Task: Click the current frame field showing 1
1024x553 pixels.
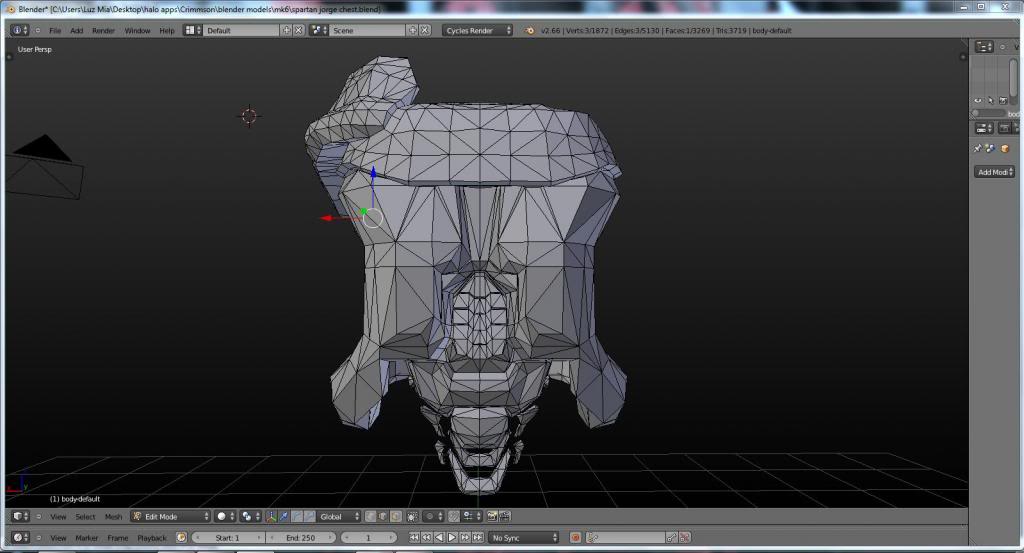Action: pyautogui.click(x=369, y=537)
